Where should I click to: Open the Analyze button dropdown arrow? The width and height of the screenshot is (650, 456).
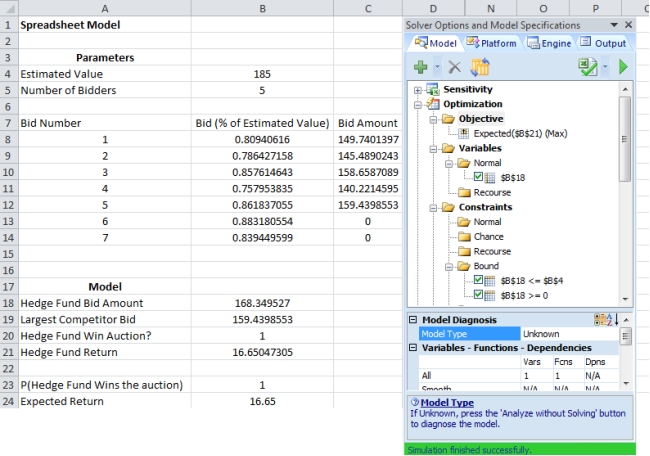[x=605, y=67]
